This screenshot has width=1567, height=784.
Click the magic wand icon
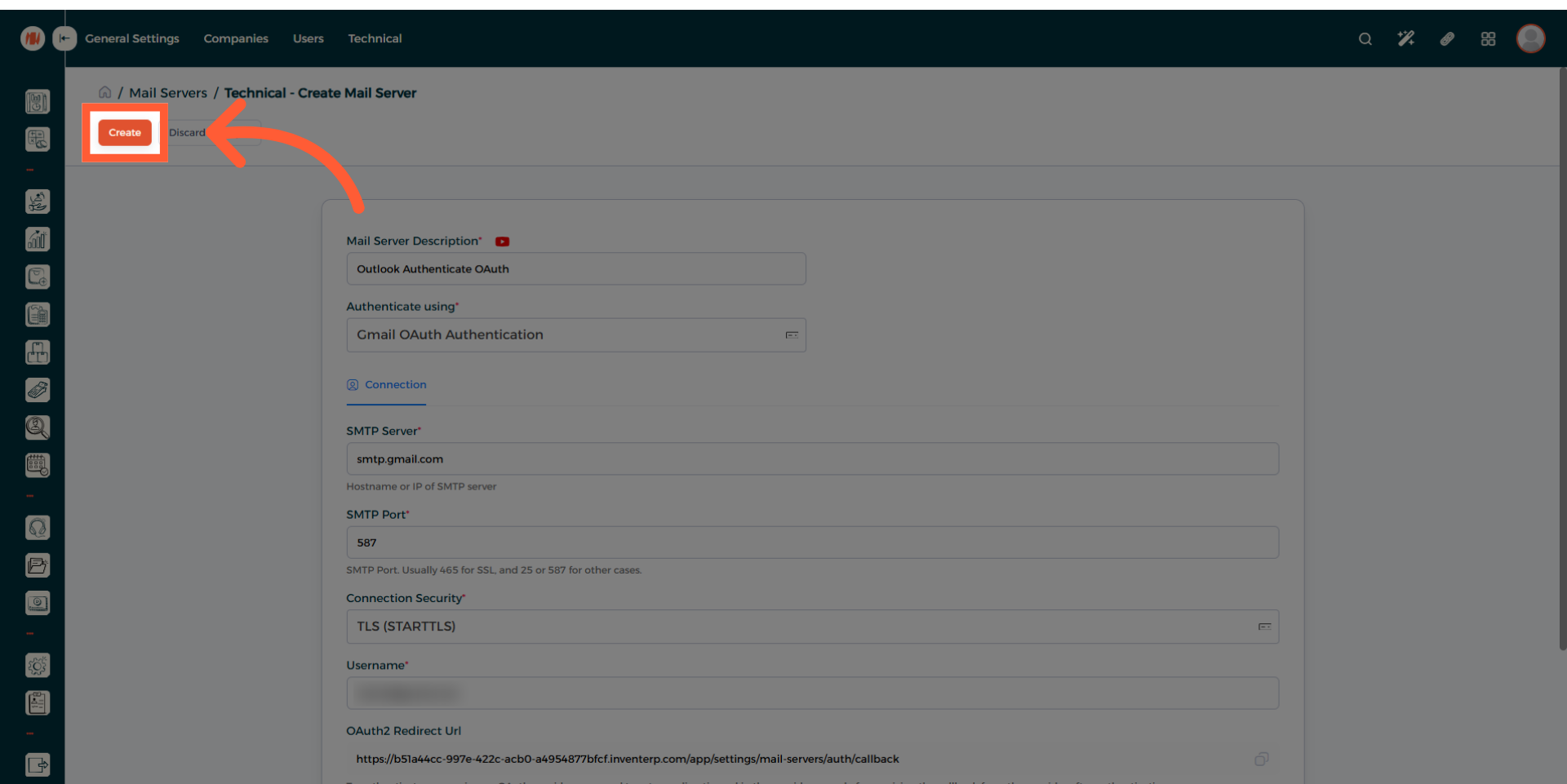(1405, 38)
